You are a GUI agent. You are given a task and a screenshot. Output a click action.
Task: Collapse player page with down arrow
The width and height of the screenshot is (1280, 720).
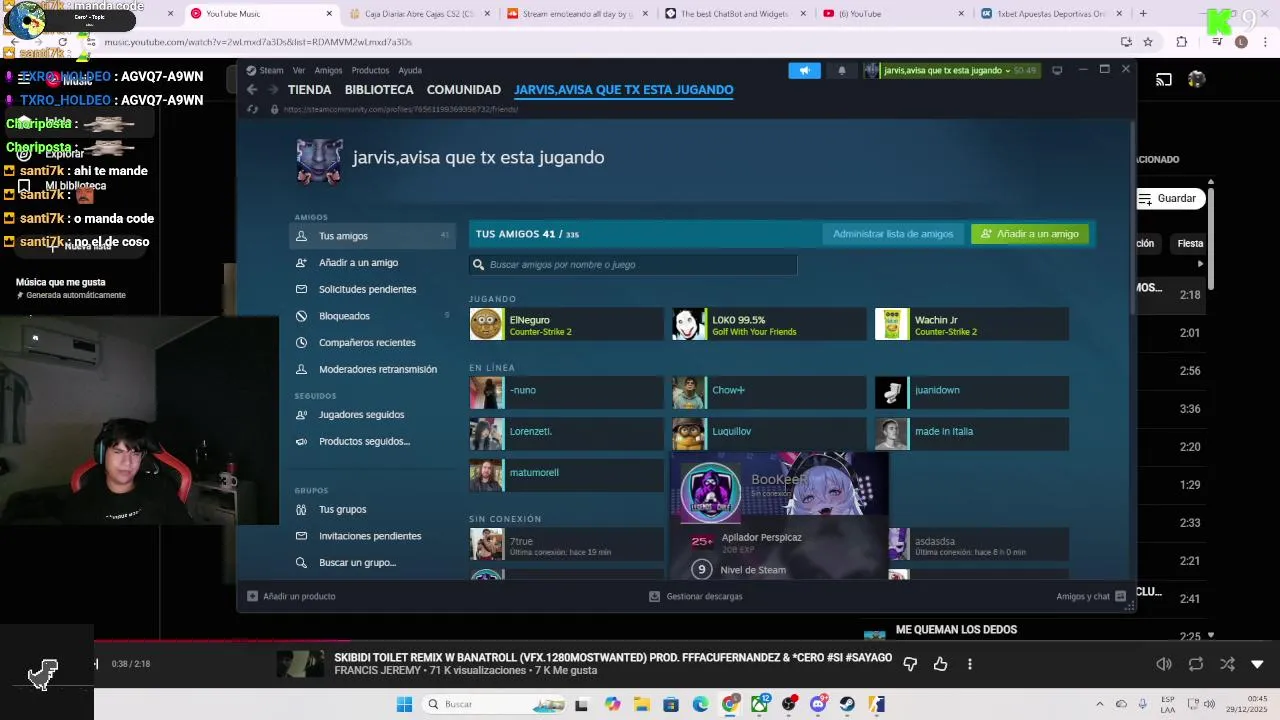click(x=1257, y=664)
